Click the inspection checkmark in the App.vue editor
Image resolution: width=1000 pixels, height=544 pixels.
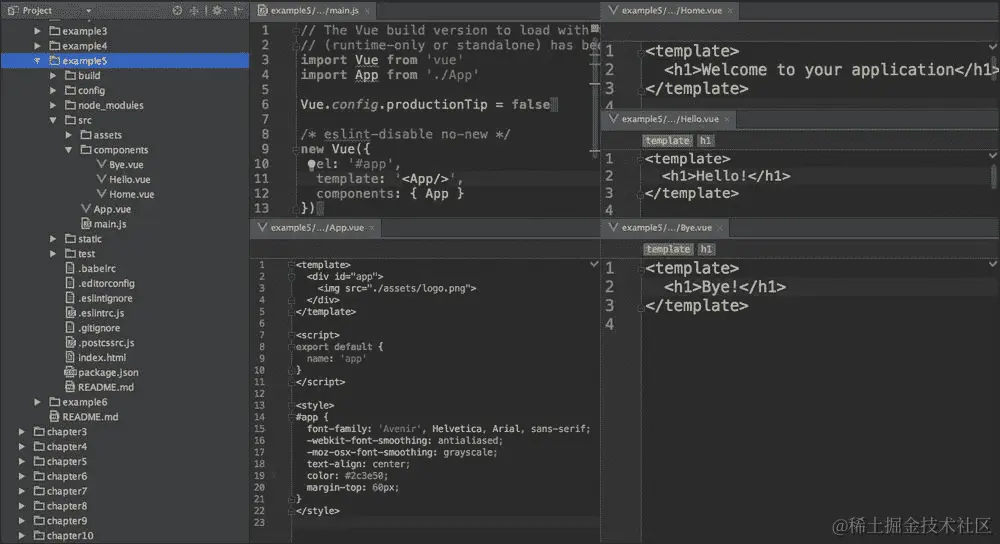coord(594,263)
